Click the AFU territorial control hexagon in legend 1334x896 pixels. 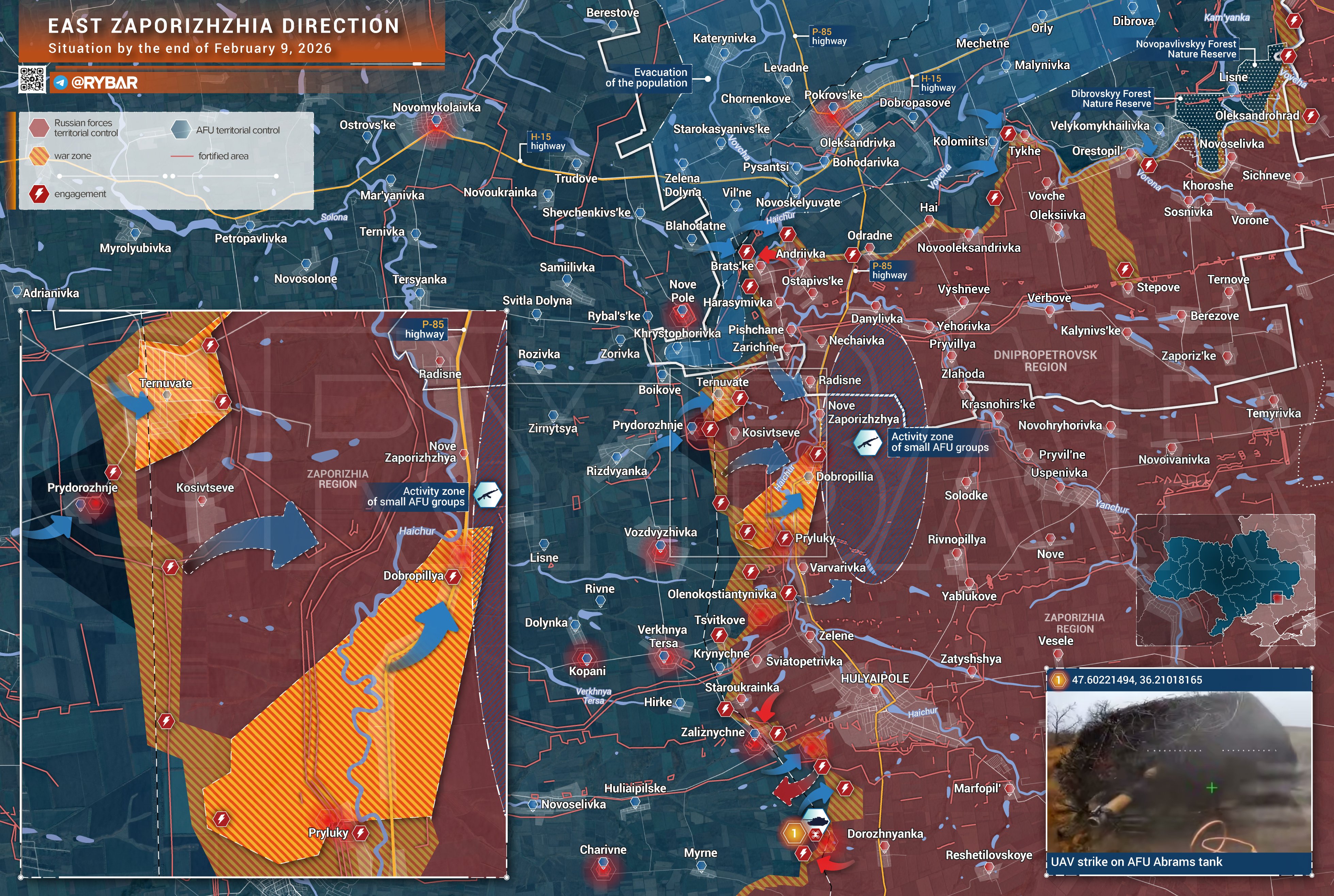pos(181,130)
